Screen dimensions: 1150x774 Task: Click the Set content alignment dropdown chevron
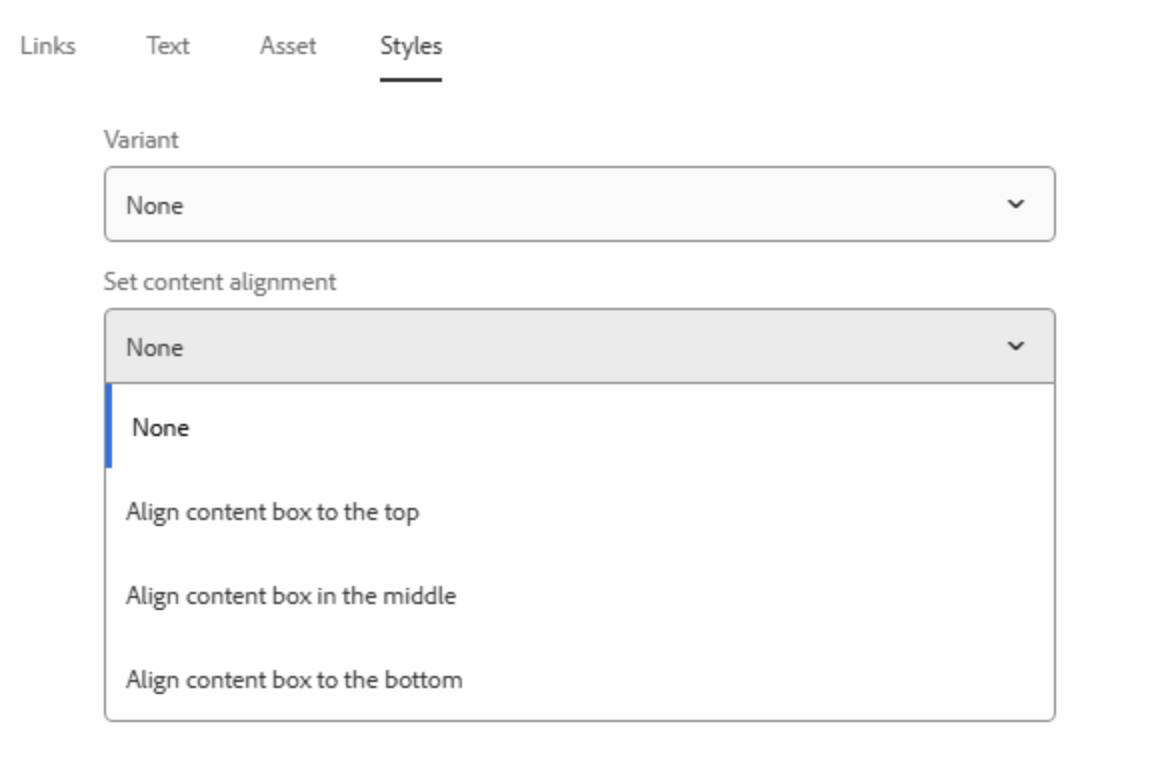tap(1018, 345)
